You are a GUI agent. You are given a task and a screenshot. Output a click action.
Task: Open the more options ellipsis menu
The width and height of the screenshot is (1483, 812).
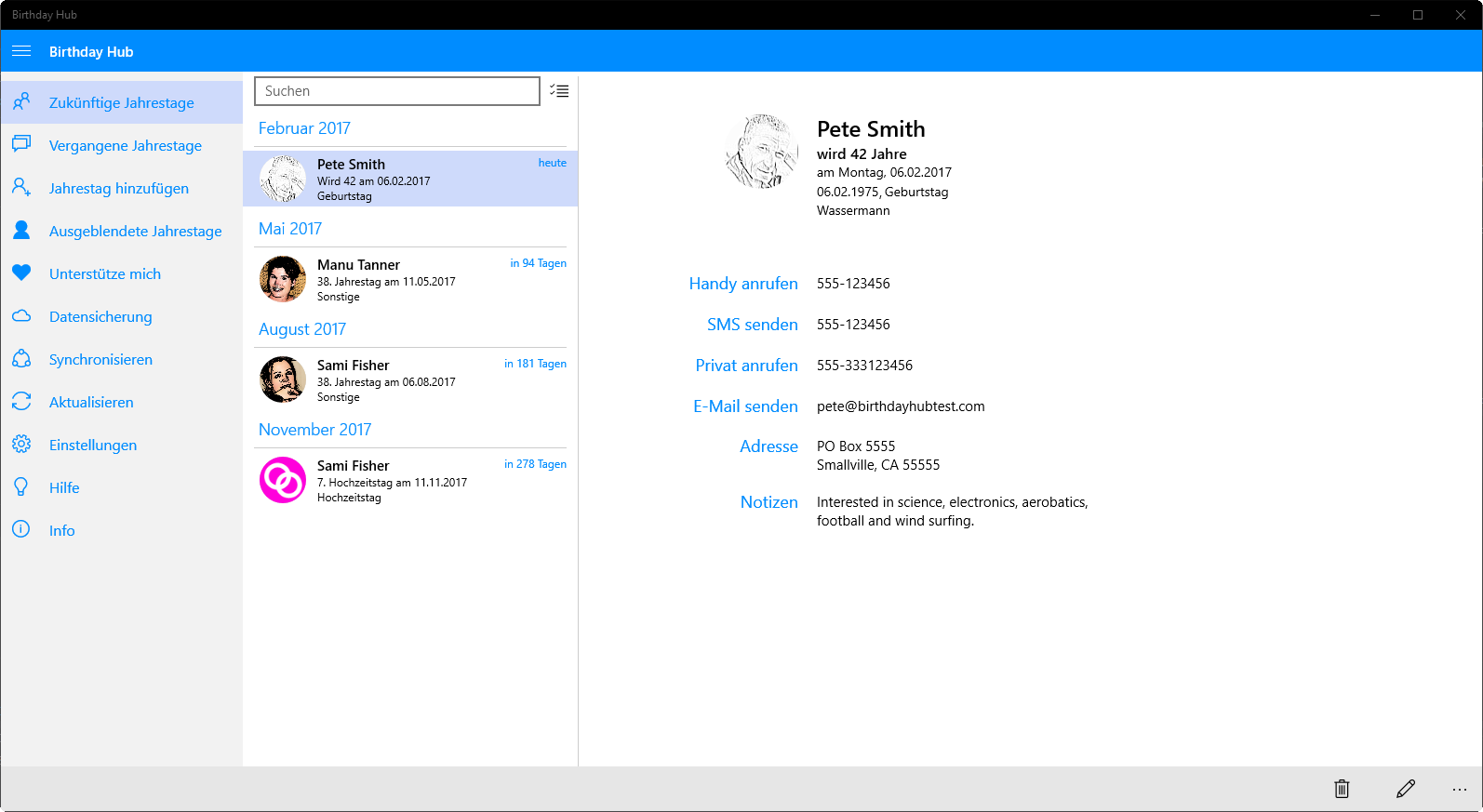(x=1459, y=789)
